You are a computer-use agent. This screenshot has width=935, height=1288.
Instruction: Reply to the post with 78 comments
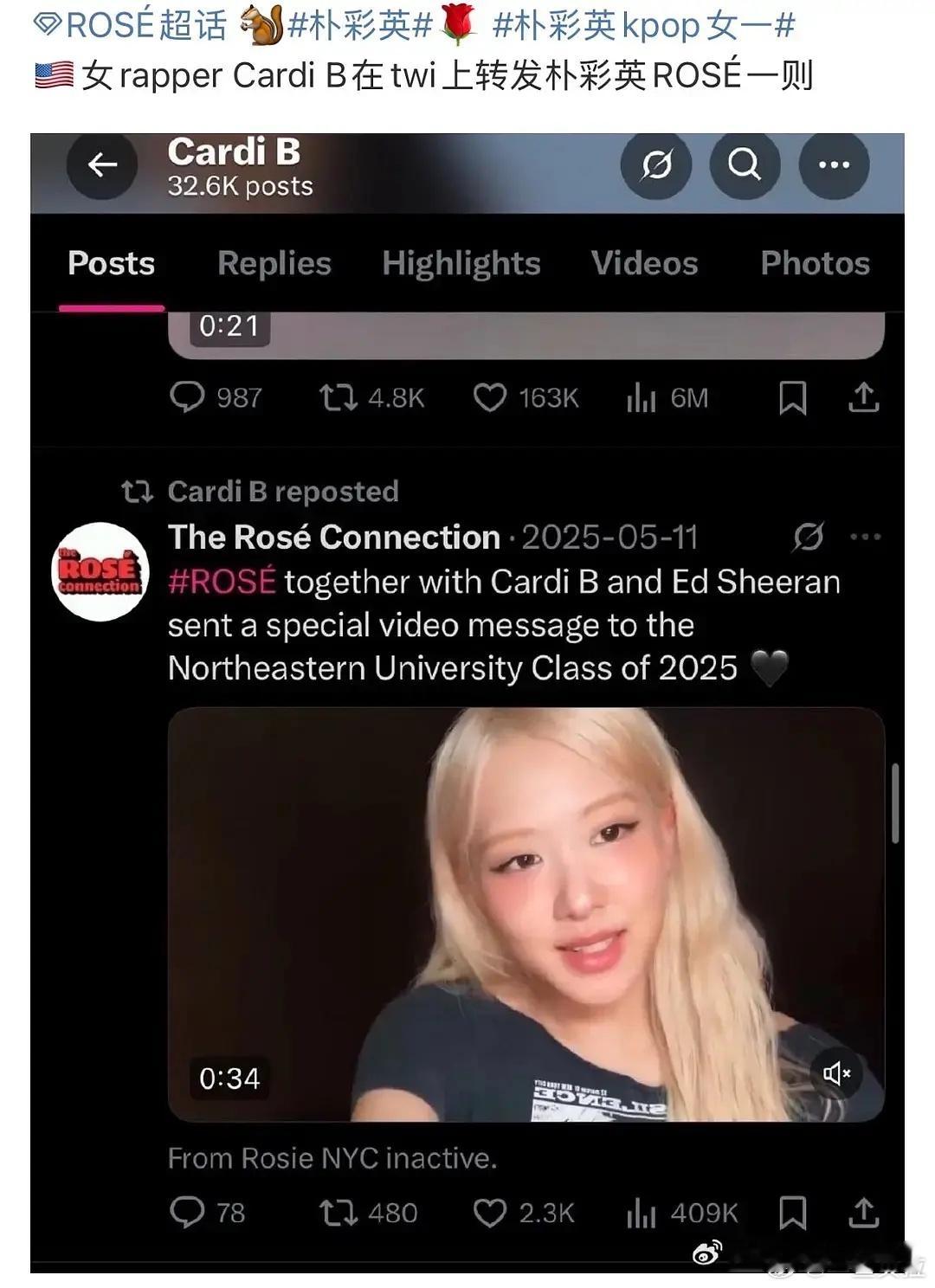point(187,1213)
